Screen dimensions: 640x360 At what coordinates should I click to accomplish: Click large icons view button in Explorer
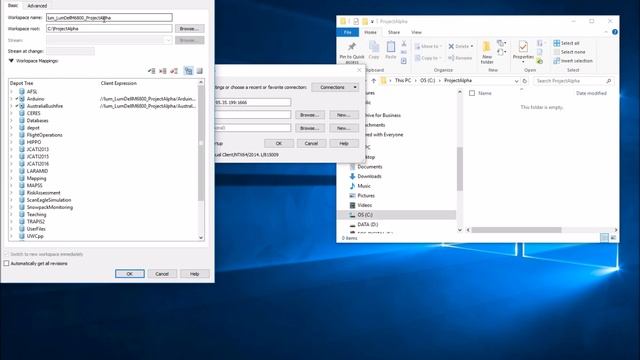613,238
